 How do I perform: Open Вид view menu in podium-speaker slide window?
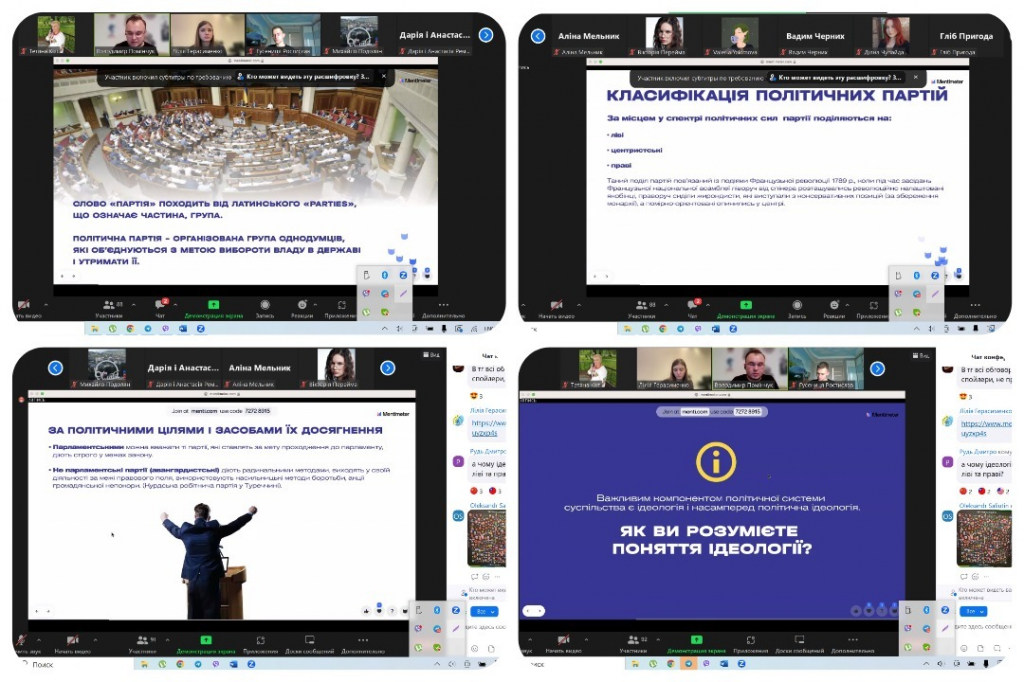coord(431,355)
